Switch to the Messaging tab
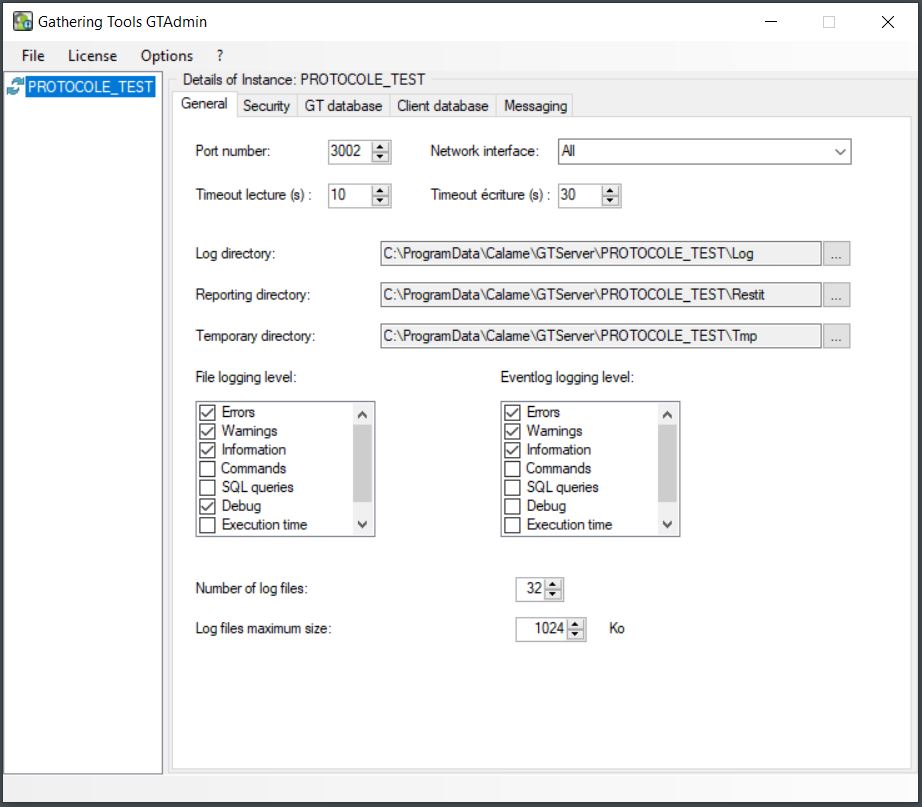 (535, 106)
